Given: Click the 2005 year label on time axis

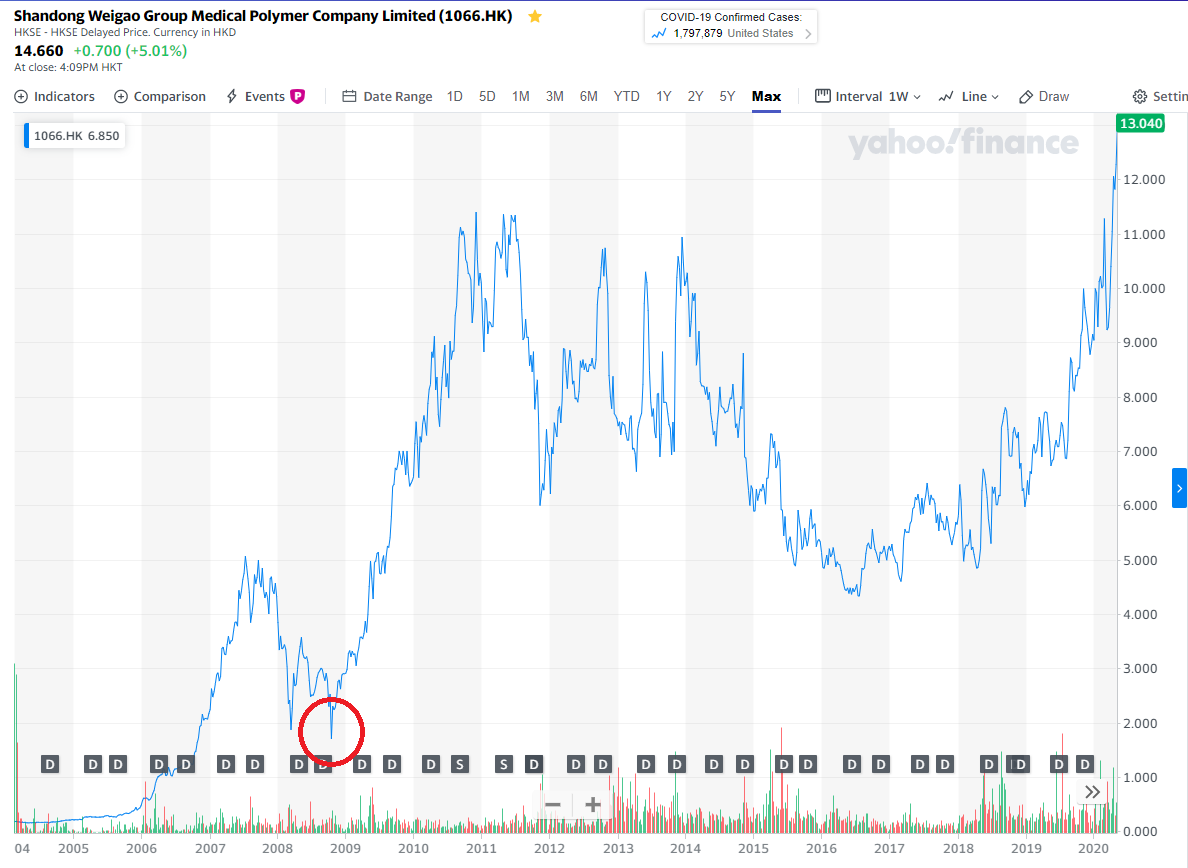Looking at the screenshot, I should [x=73, y=848].
